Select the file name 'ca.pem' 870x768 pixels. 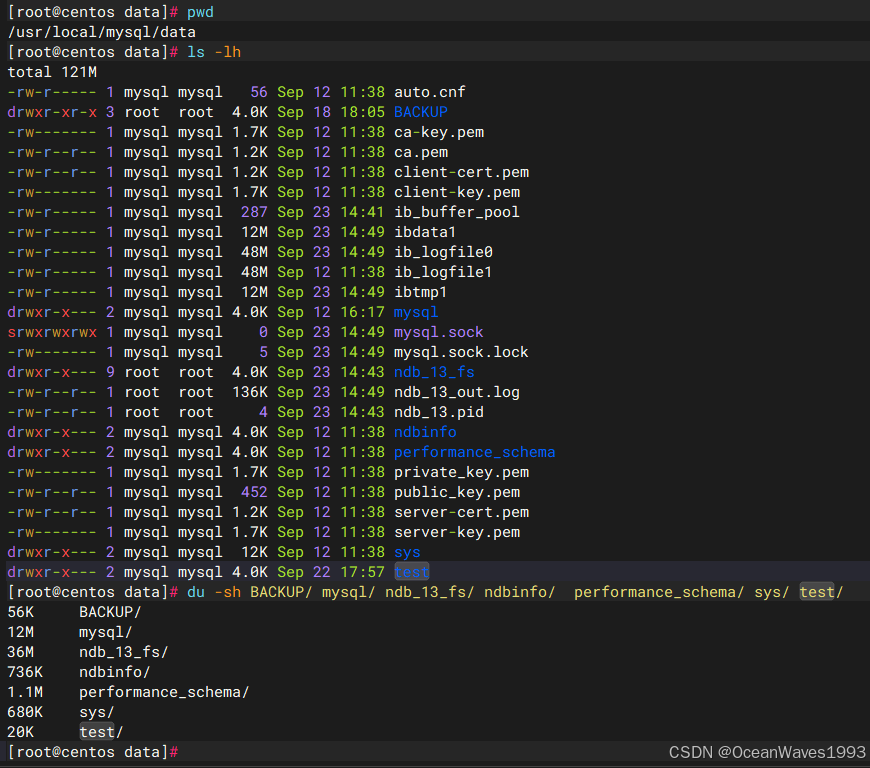coord(421,152)
